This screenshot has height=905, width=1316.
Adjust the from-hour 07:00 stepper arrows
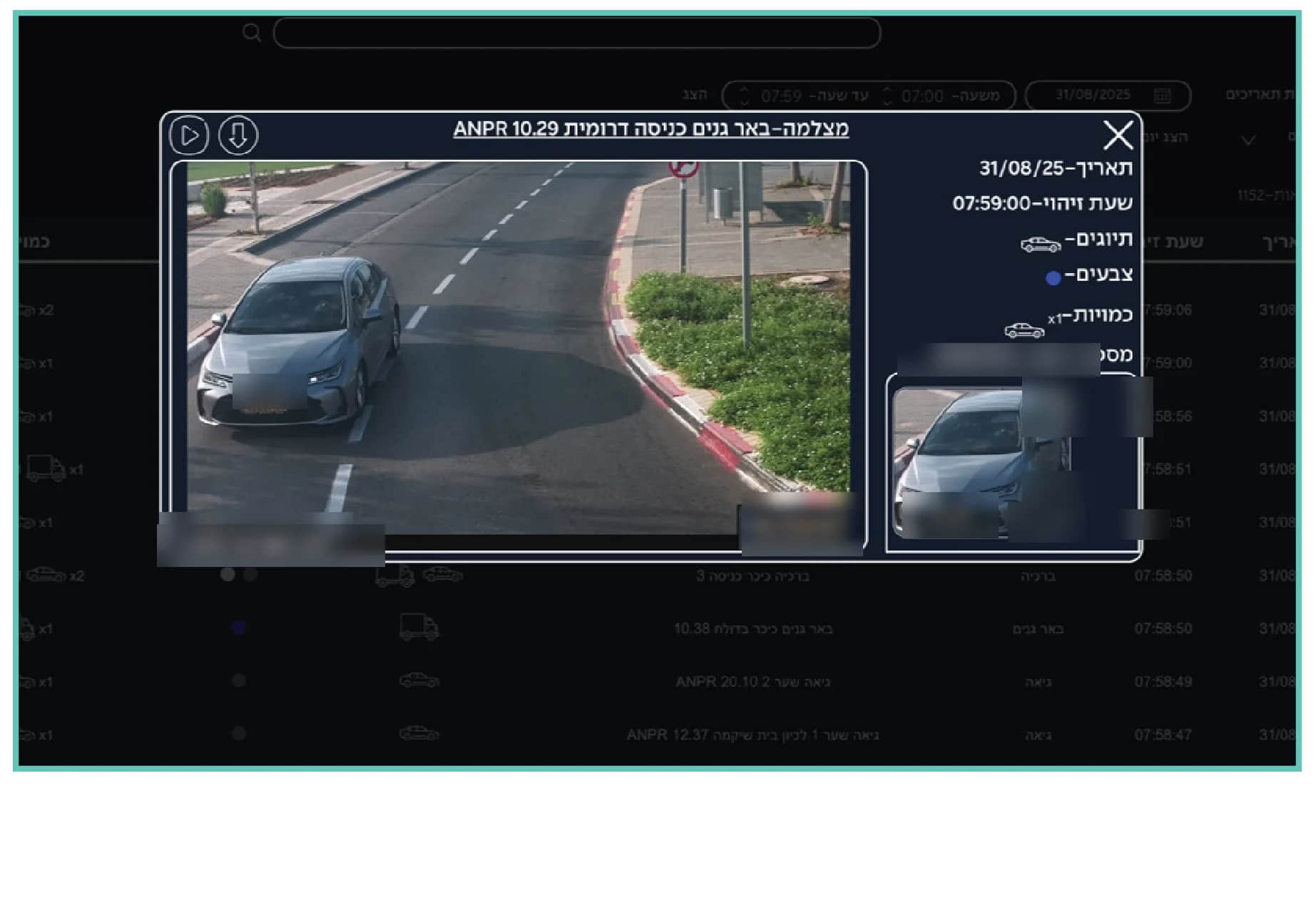(x=887, y=96)
